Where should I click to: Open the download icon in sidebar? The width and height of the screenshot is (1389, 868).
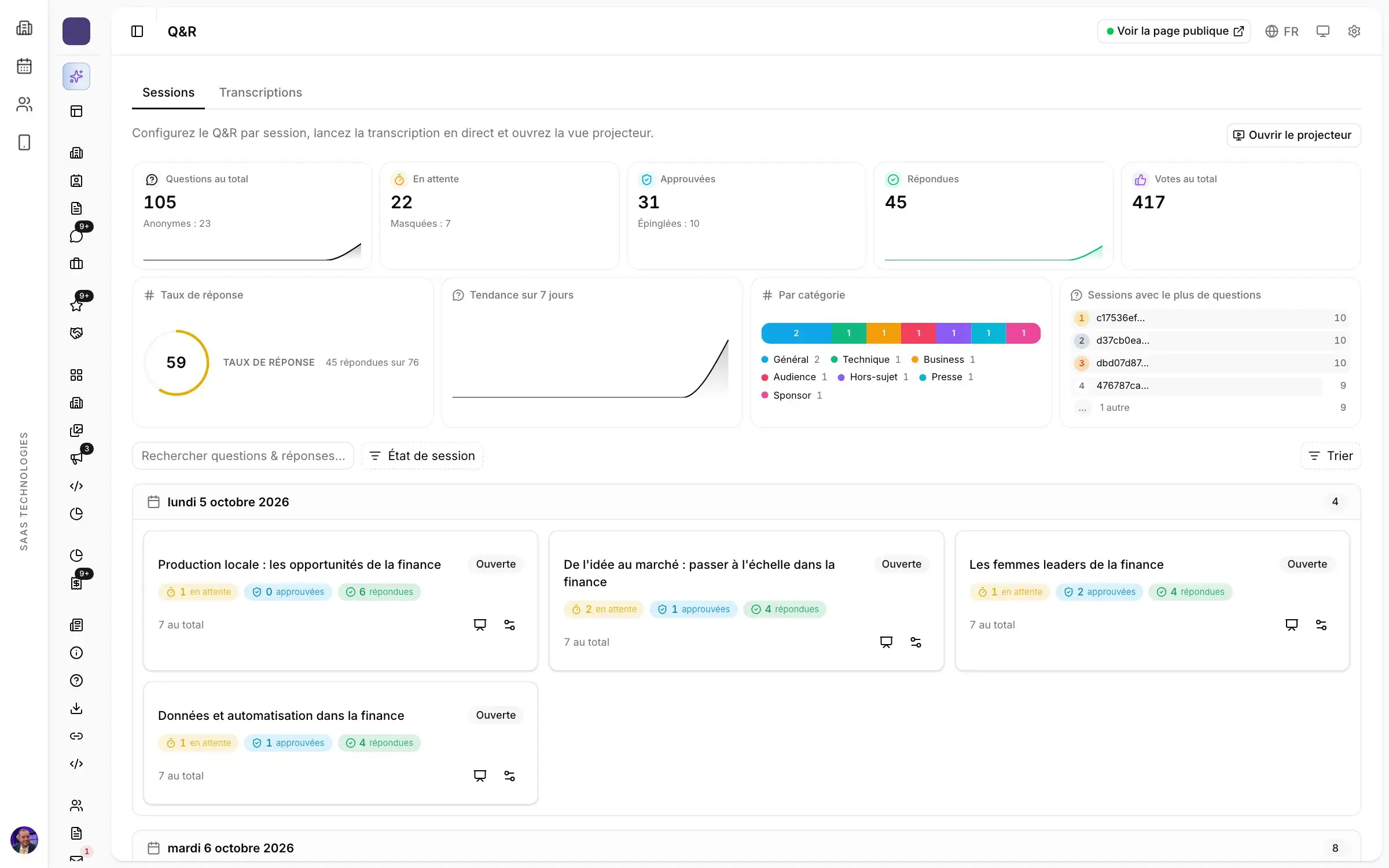pos(76,708)
